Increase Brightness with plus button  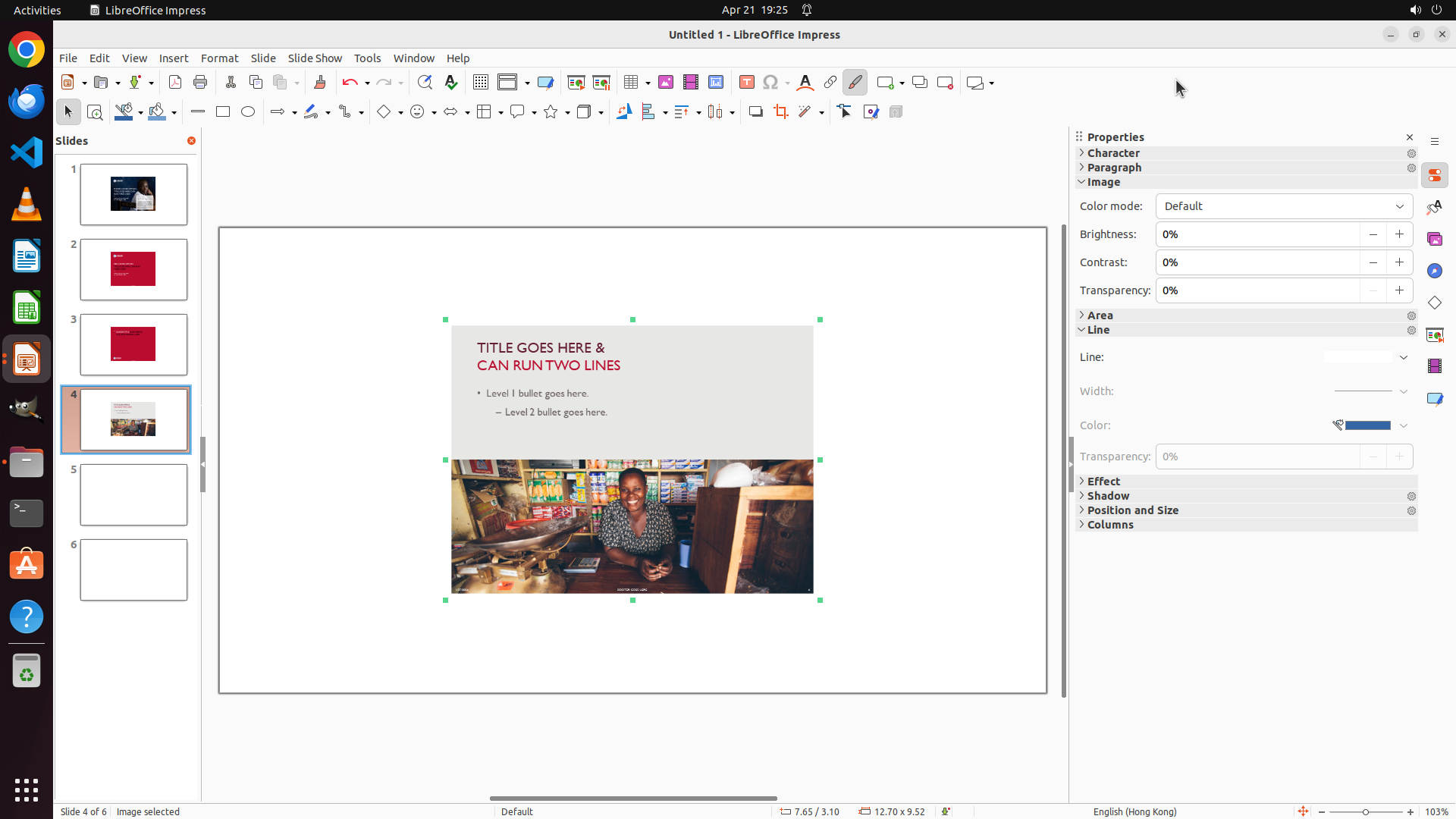pos(1399,234)
